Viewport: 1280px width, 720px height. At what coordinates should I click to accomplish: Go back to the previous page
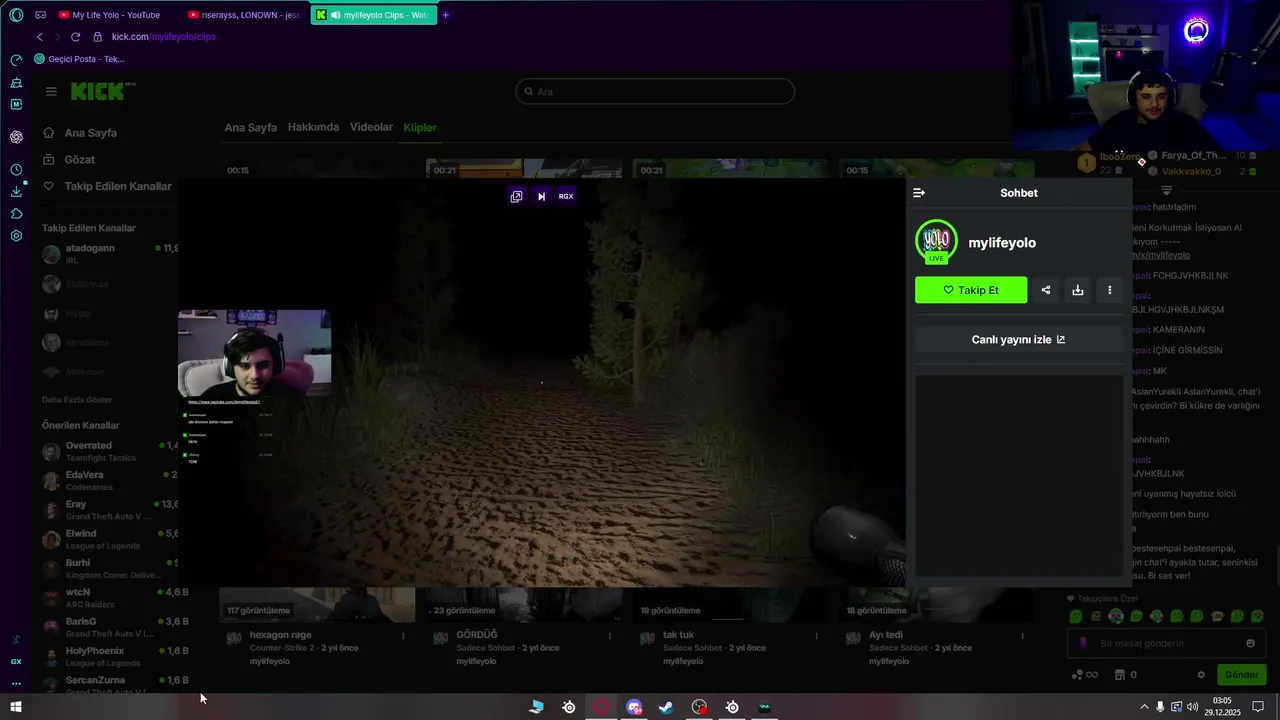(40, 37)
